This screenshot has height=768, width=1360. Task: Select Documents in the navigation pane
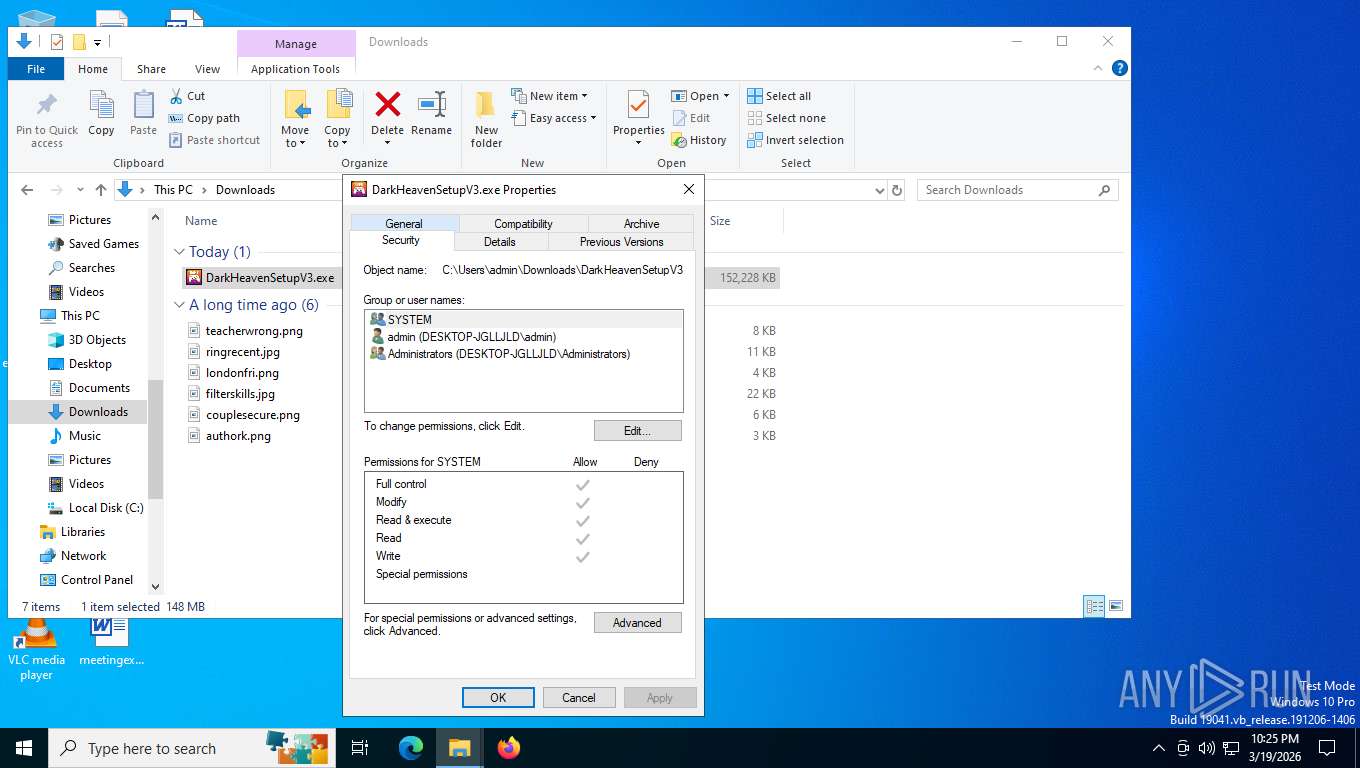click(x=99, y=388)
